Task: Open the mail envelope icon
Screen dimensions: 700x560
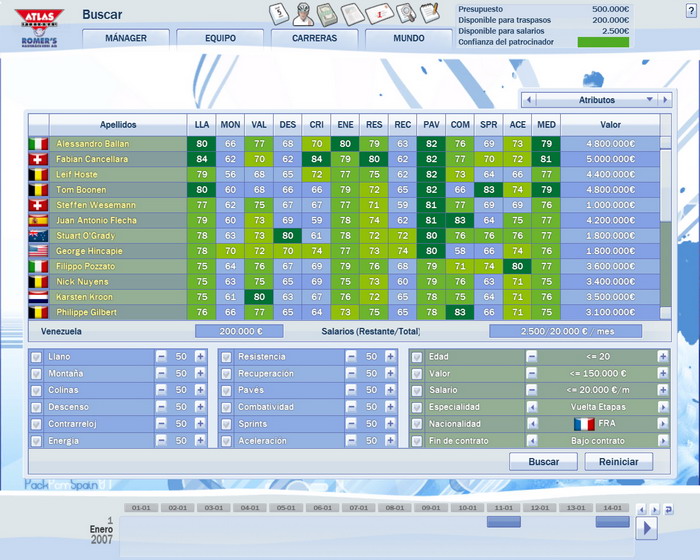Action: pyautogui.click(x=380, y=14)
